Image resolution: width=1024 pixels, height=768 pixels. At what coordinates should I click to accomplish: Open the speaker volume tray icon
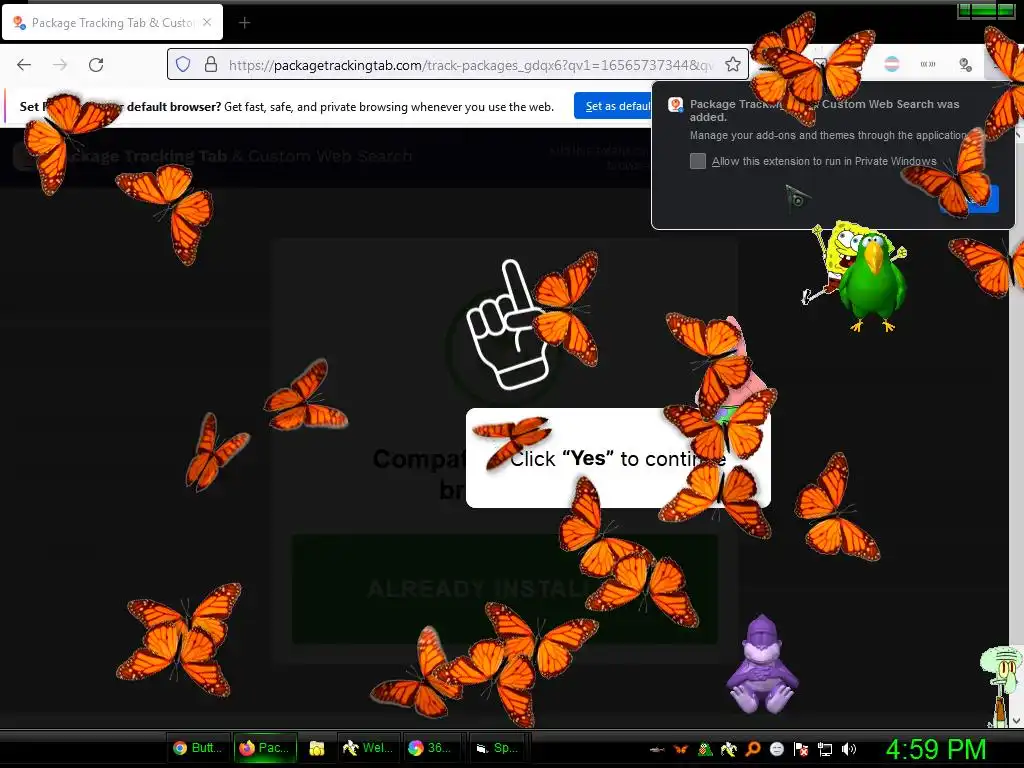tap(849, 749)
